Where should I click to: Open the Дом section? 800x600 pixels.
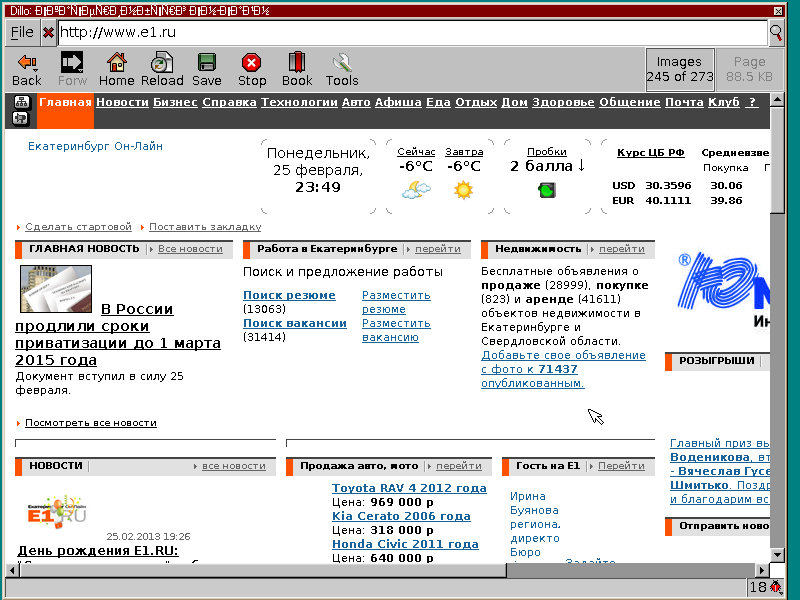tap(514, 102)
